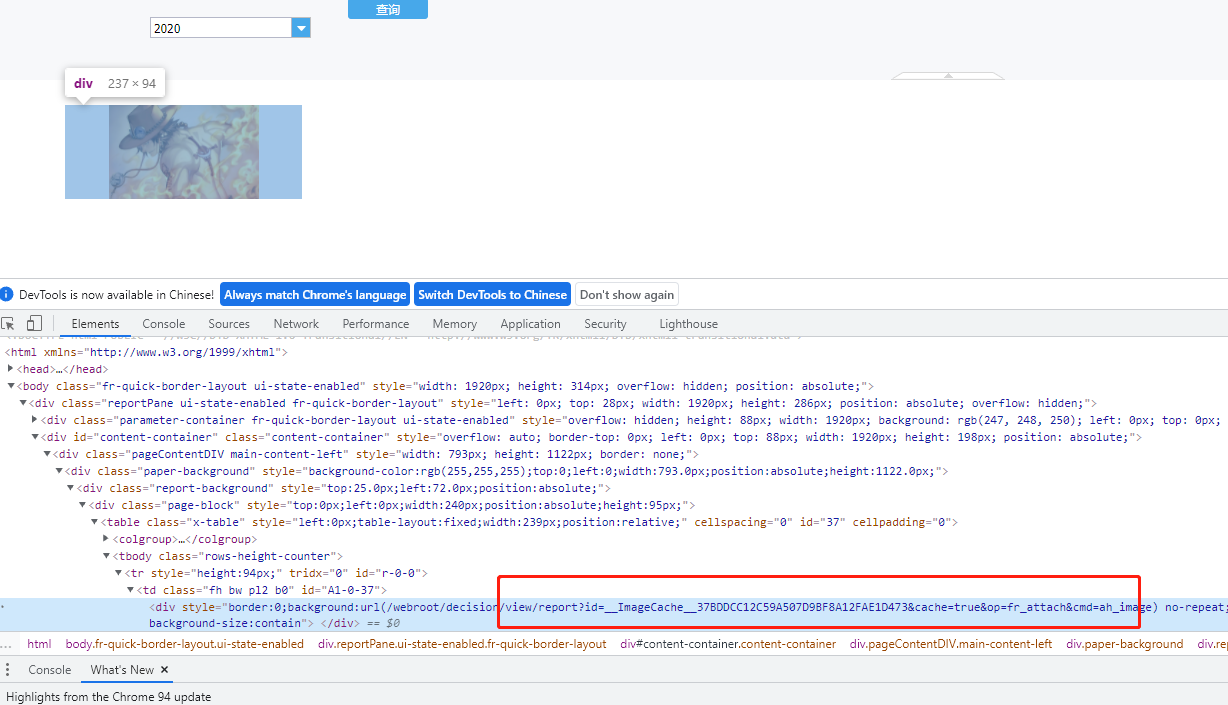Open the Lighthouse tab
Screen dimensions: 1228x705
(688, 324)
